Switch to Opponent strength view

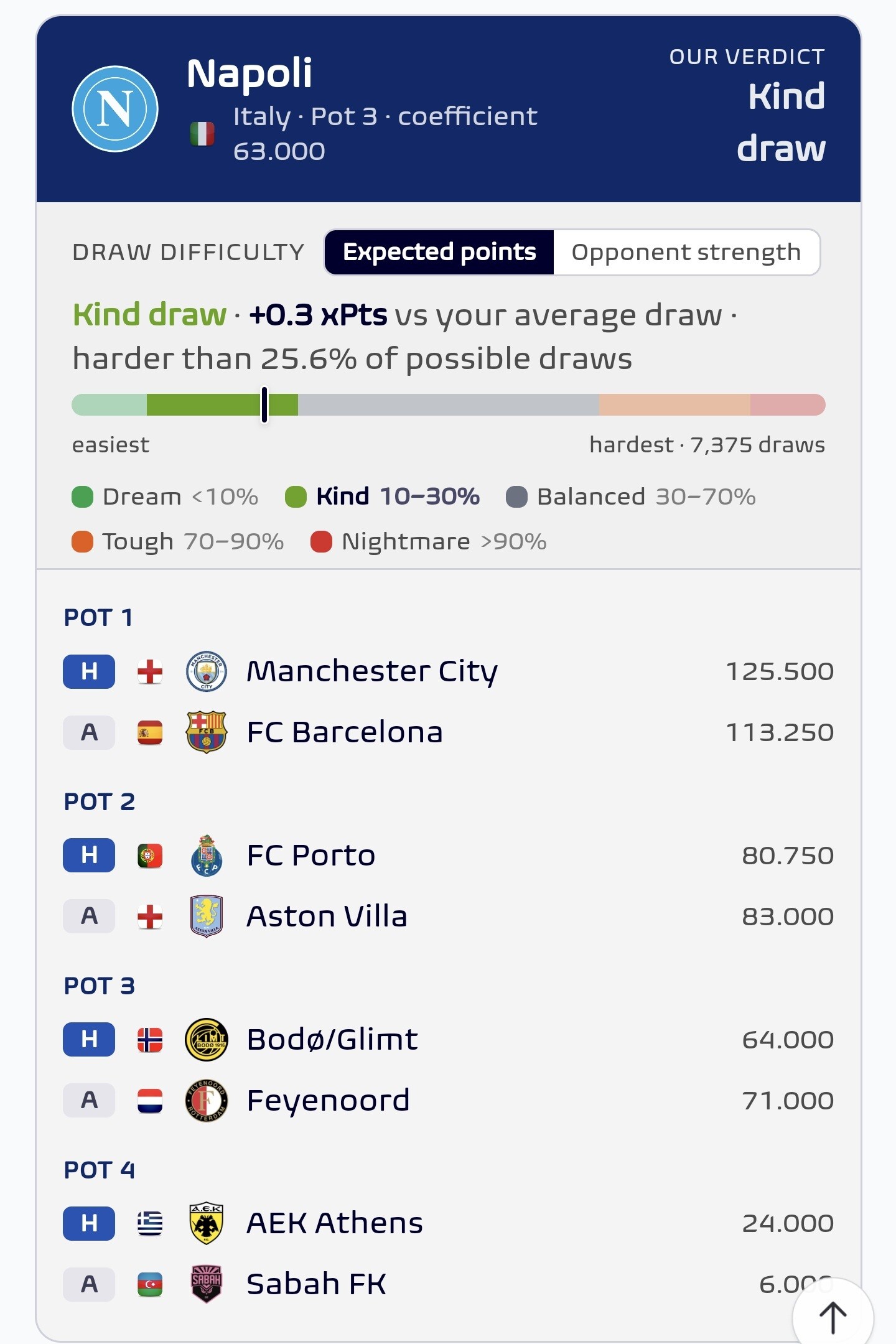coord(686,252)
